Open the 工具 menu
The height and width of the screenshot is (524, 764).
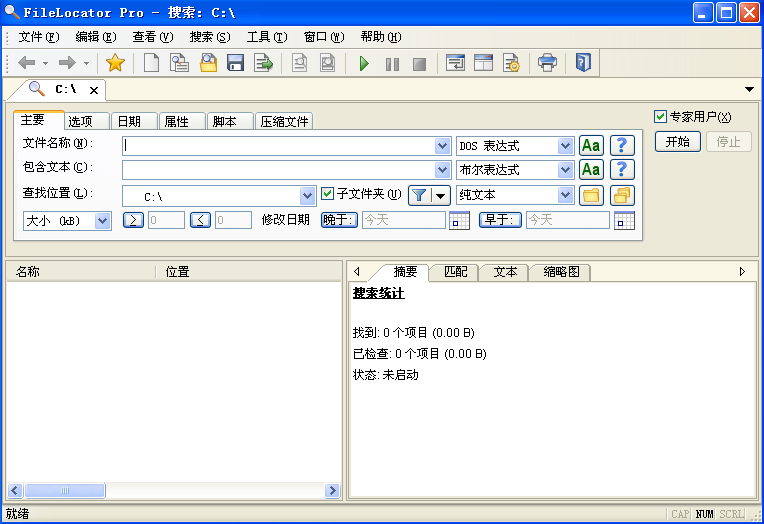pos(266,37)
